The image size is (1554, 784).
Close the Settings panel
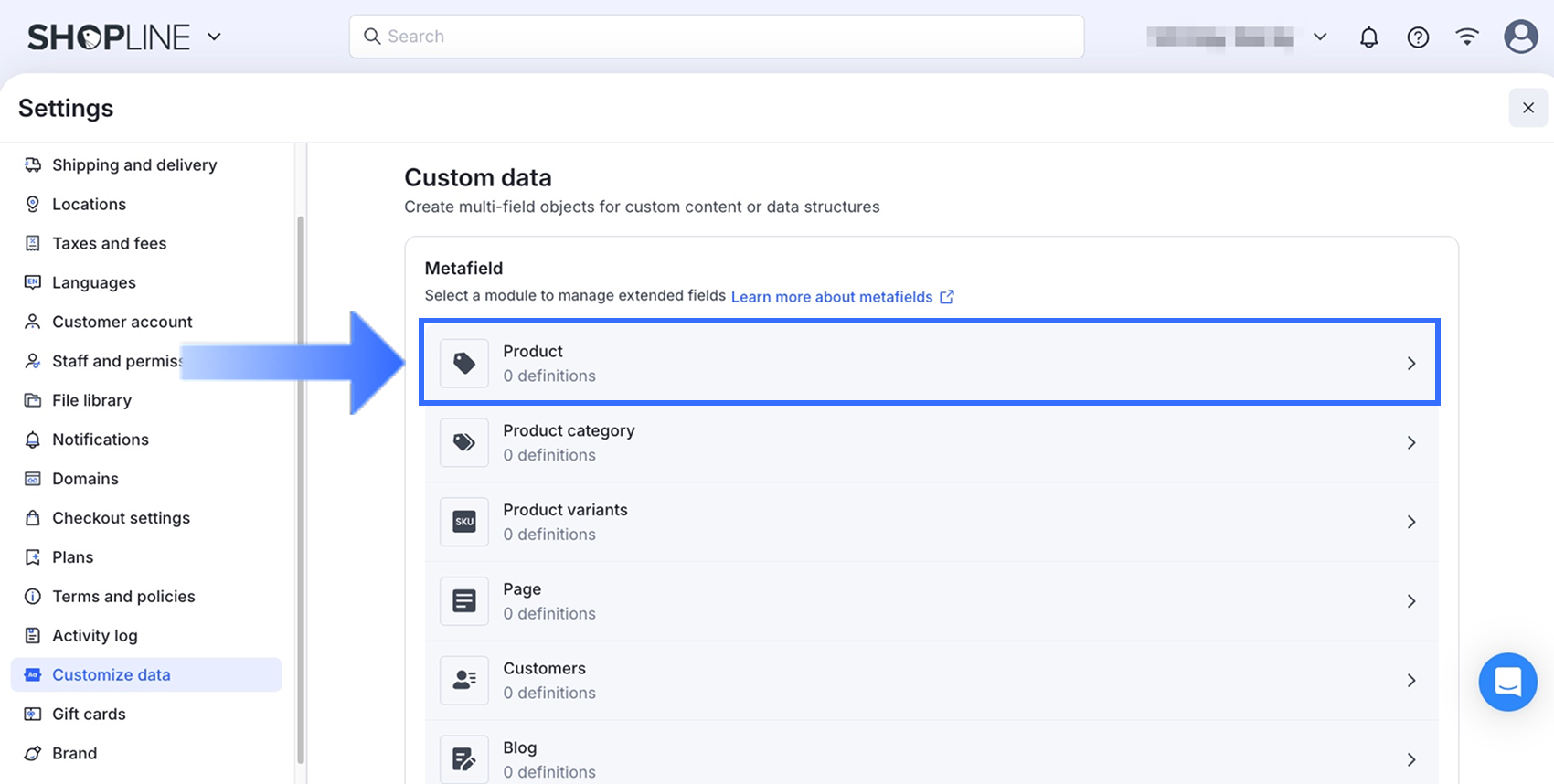1527,108
